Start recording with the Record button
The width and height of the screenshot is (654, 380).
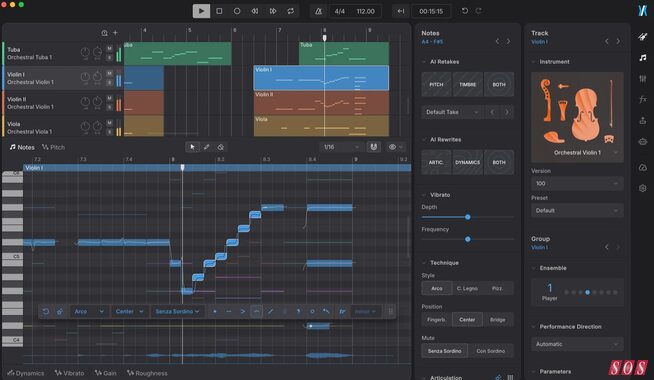click(237, 11)
